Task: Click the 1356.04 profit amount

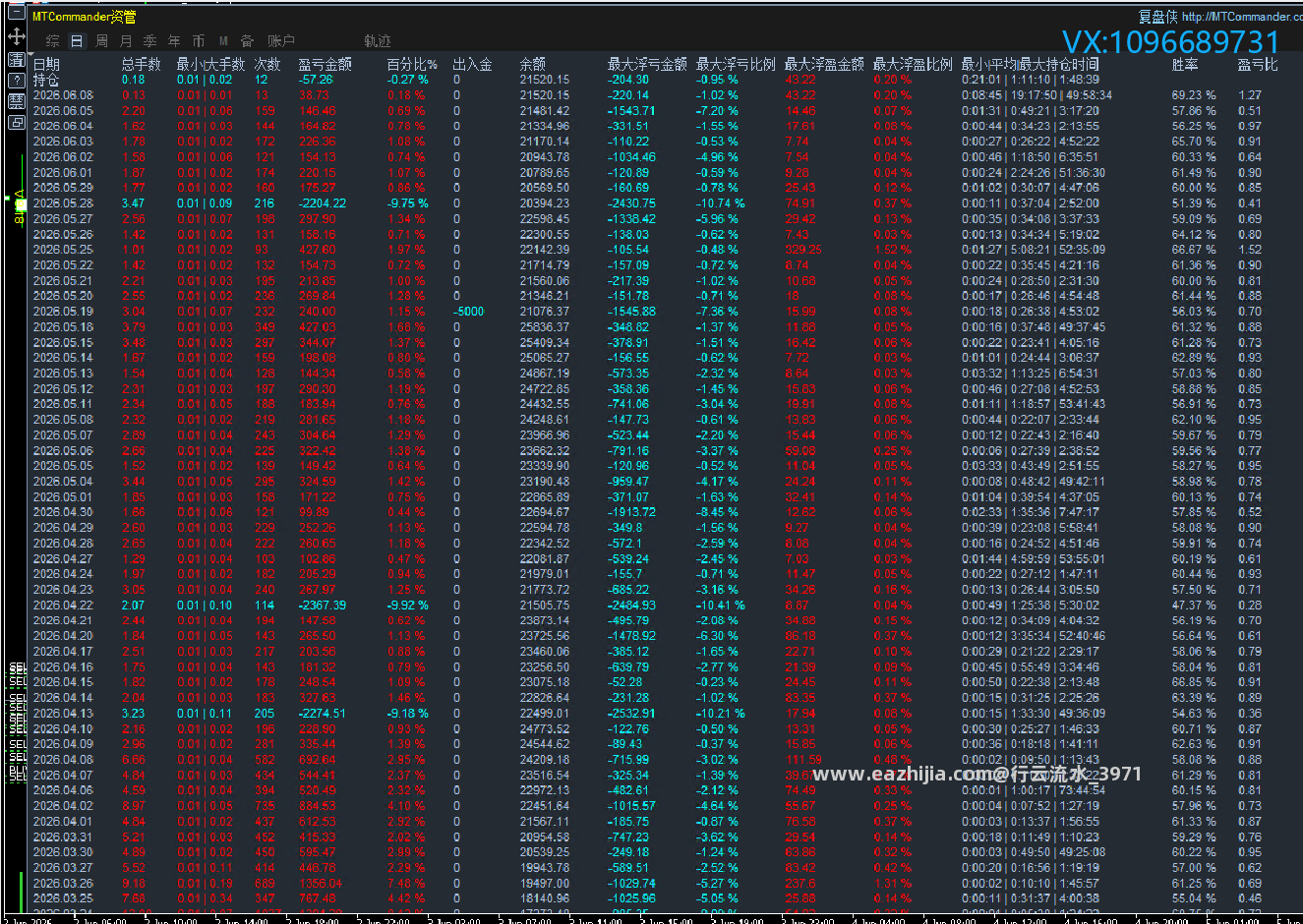Action: tap(321, 884)
